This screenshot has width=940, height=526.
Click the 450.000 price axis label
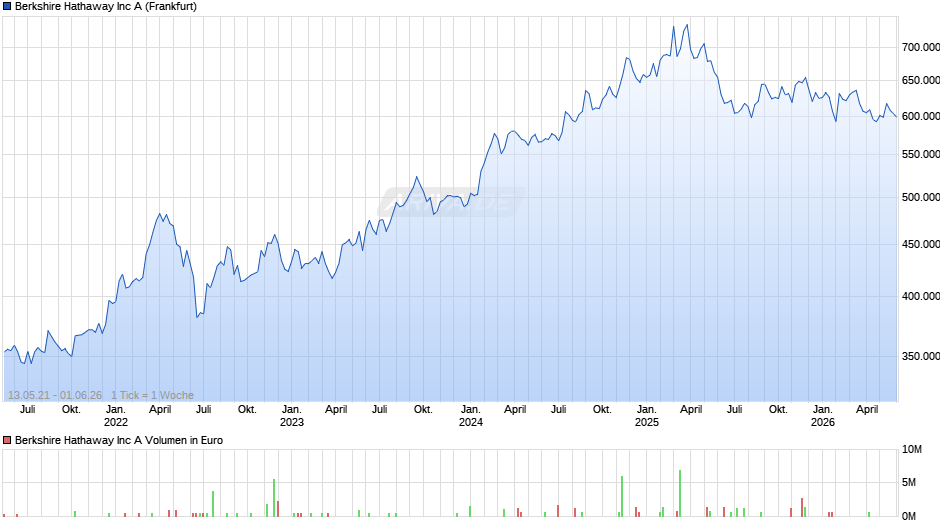921,244
